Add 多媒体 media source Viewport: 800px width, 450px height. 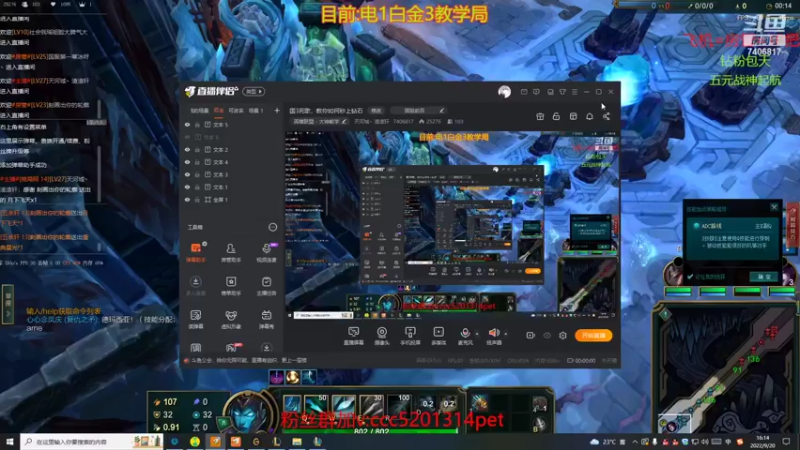point(438,336)
